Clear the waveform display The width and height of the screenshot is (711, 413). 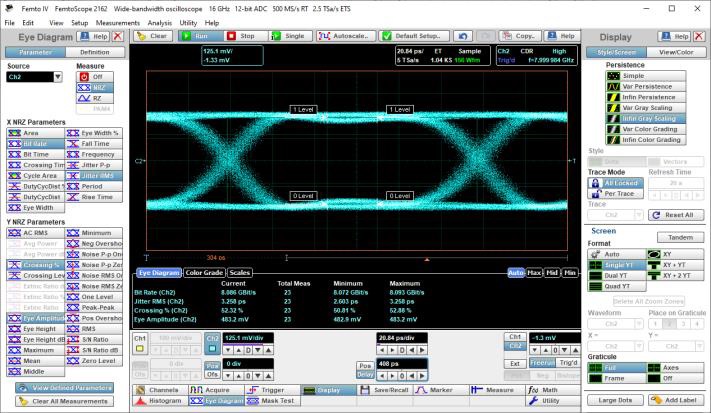pos(151,35)
